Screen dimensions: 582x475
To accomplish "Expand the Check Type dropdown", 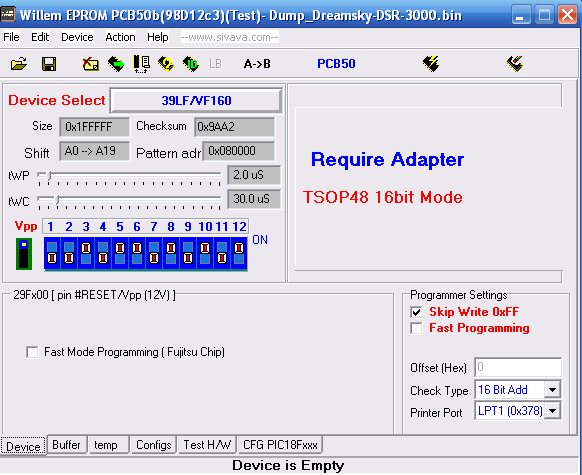I will (552, 390).
